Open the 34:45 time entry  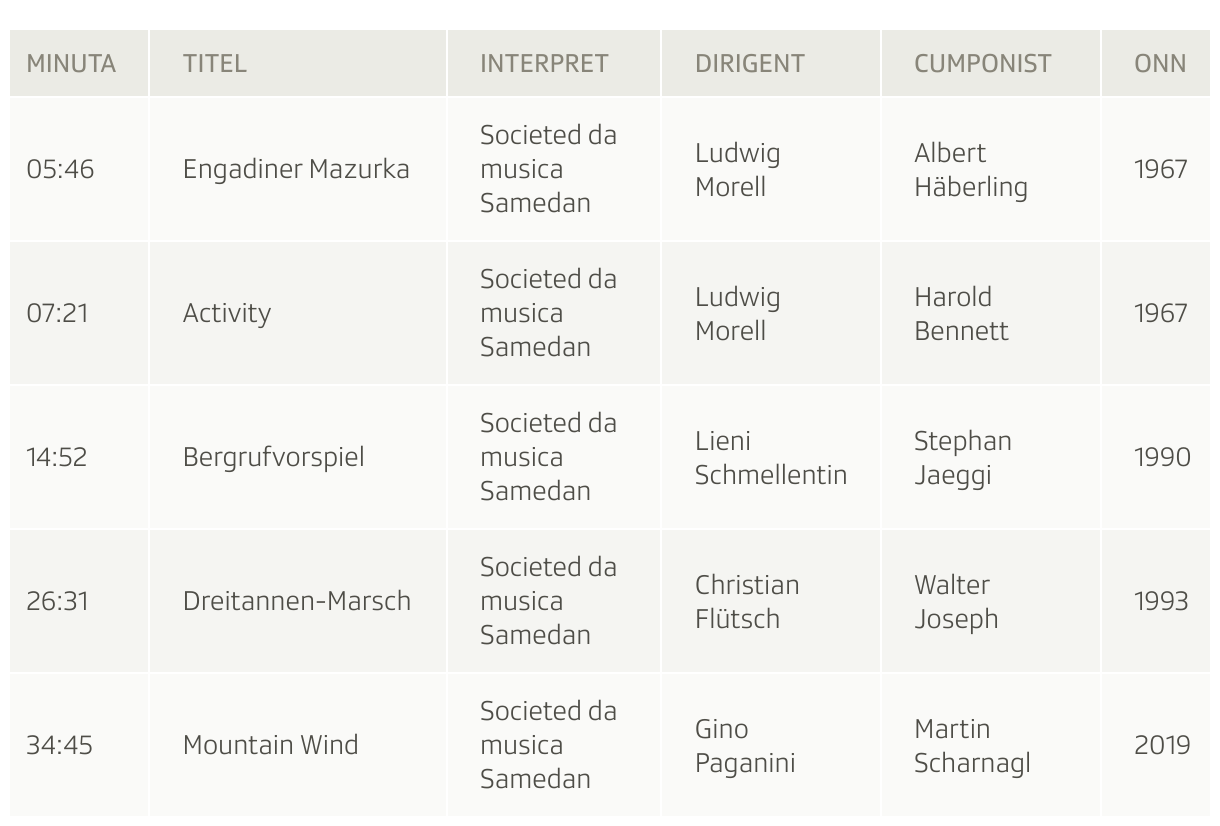[x=59, y=745]
